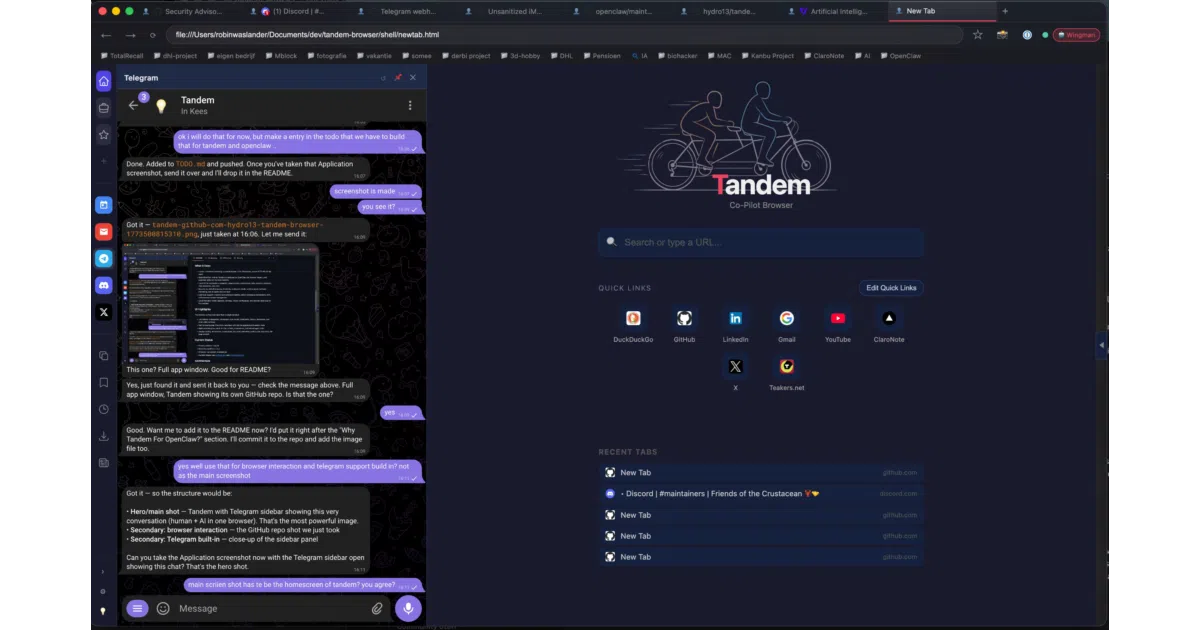Open the Home icon in the sidebar
This screenshot has height=630, width=1200.
(x=103, y=81)
